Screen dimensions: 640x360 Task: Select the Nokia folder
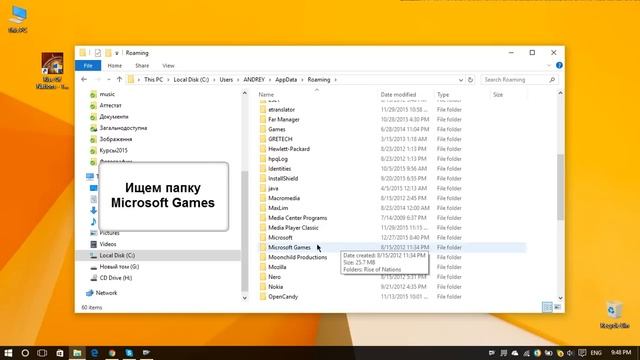[276, 287]
